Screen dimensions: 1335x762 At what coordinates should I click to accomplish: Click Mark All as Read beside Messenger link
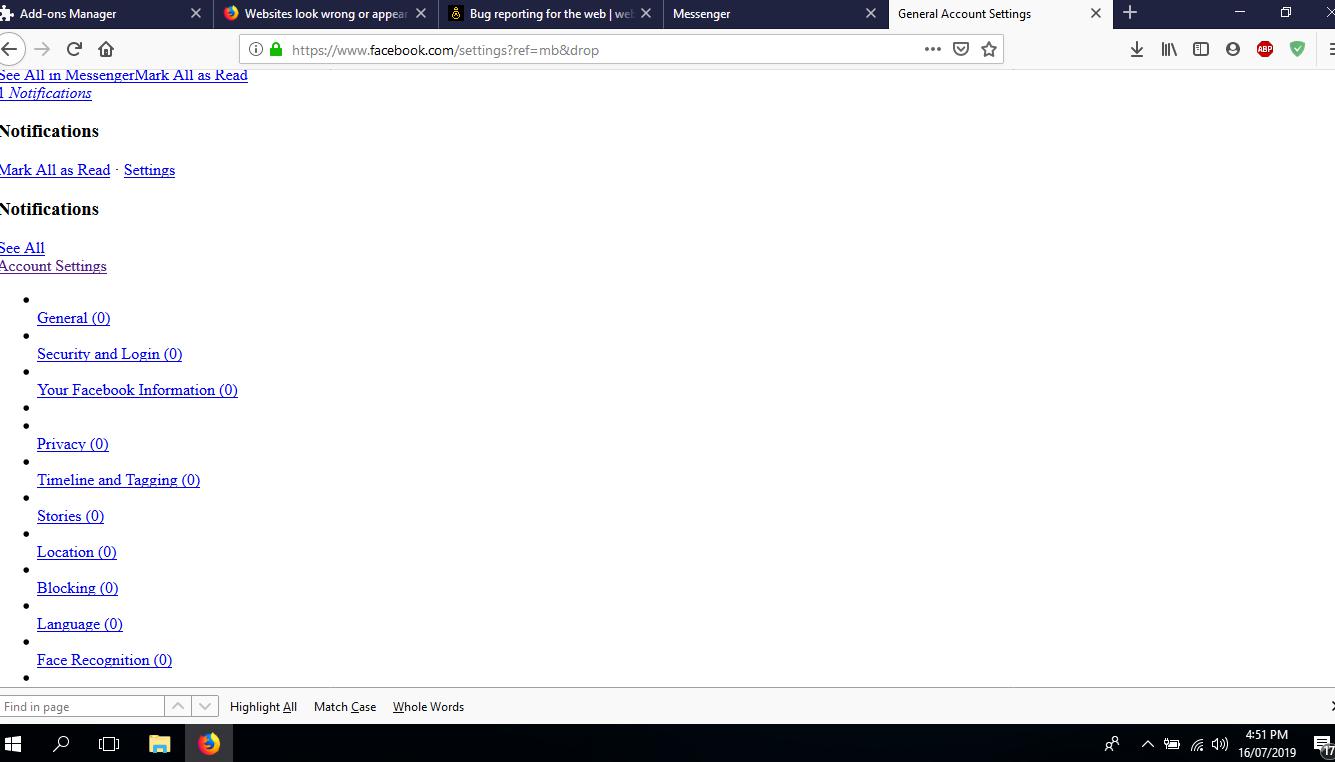coord(191,75)
